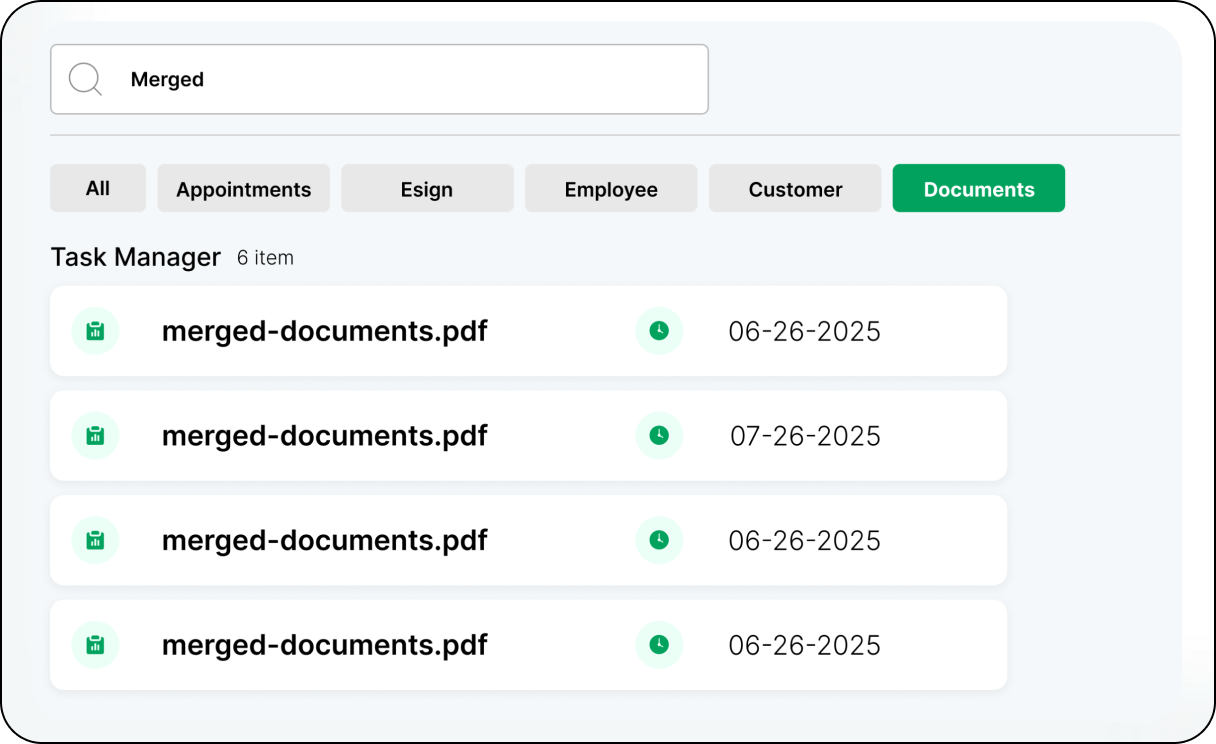Click the clock icon in the third result row
1216x744 pixels.
[x=659, y=540]
